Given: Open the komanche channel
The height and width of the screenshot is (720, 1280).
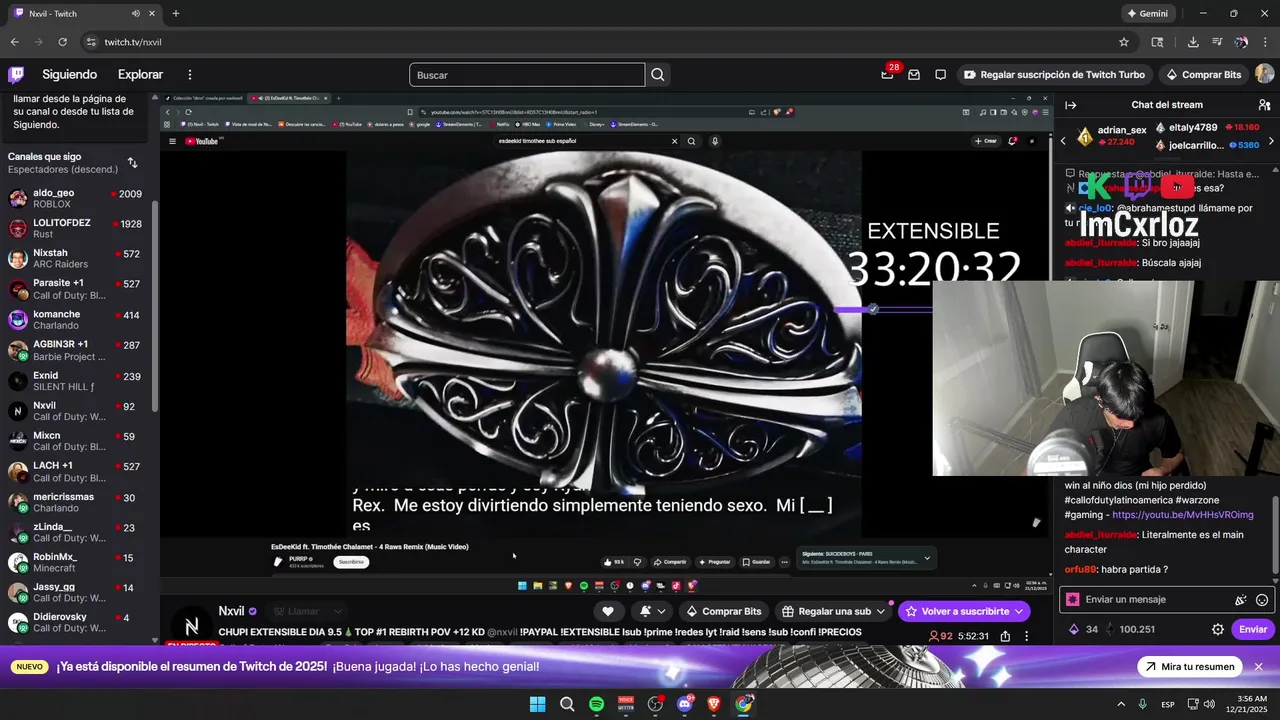Looking at the screenshot, I should pyautogui.click(x=75, y=320).
